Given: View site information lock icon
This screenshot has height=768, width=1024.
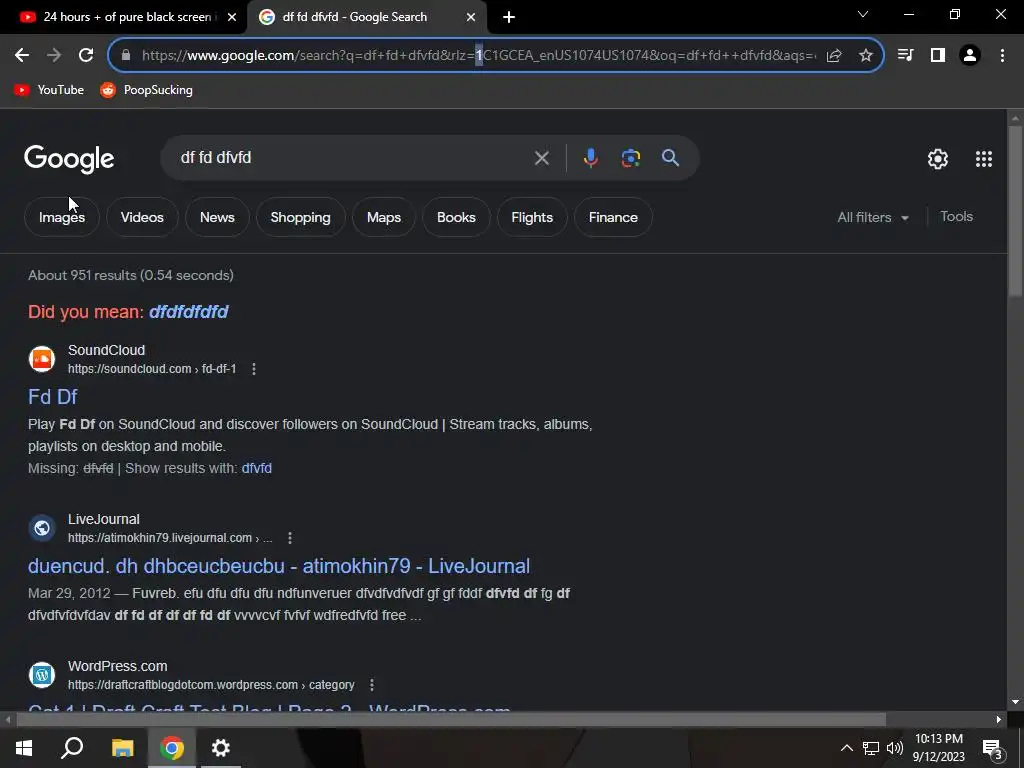Looking at the screenshot, I should (126, 56).
